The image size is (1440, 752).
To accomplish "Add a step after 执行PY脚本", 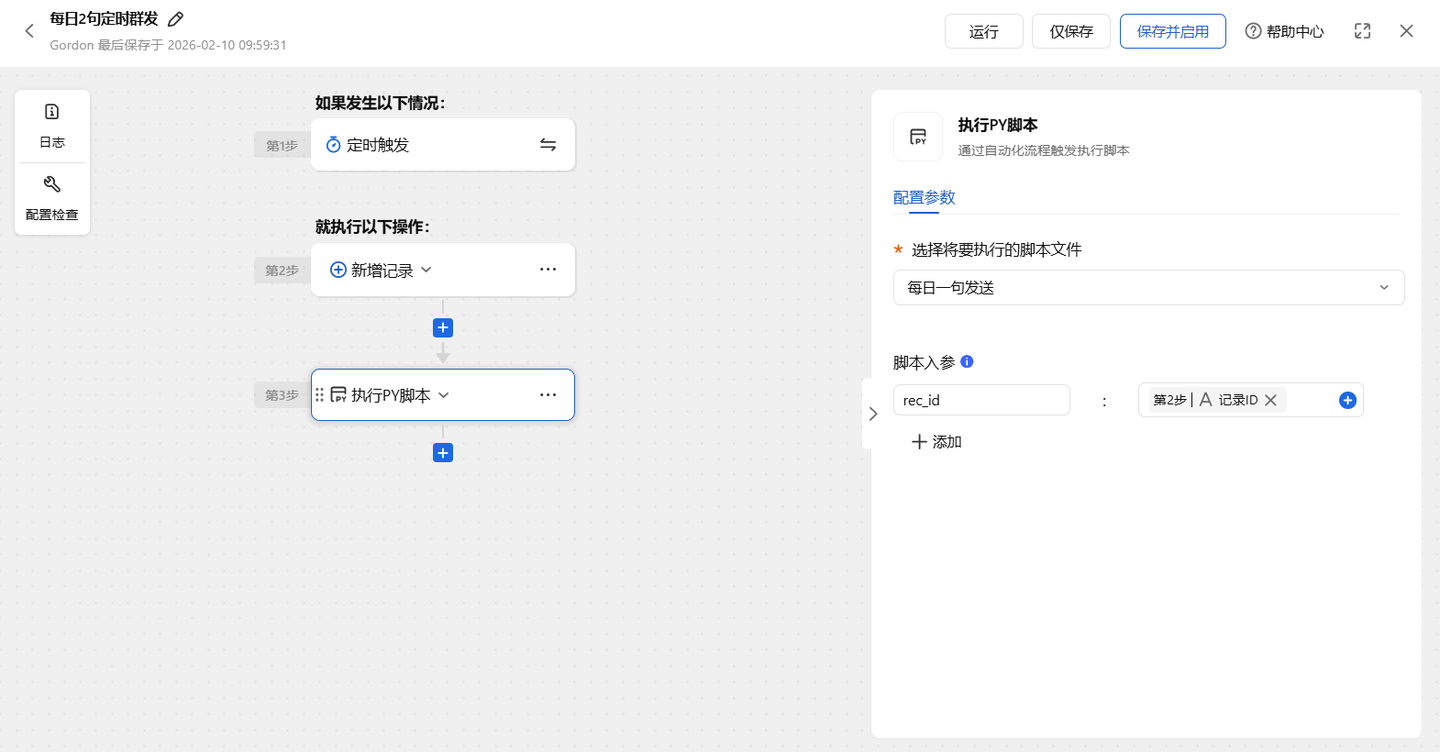I will coord(443,453).
